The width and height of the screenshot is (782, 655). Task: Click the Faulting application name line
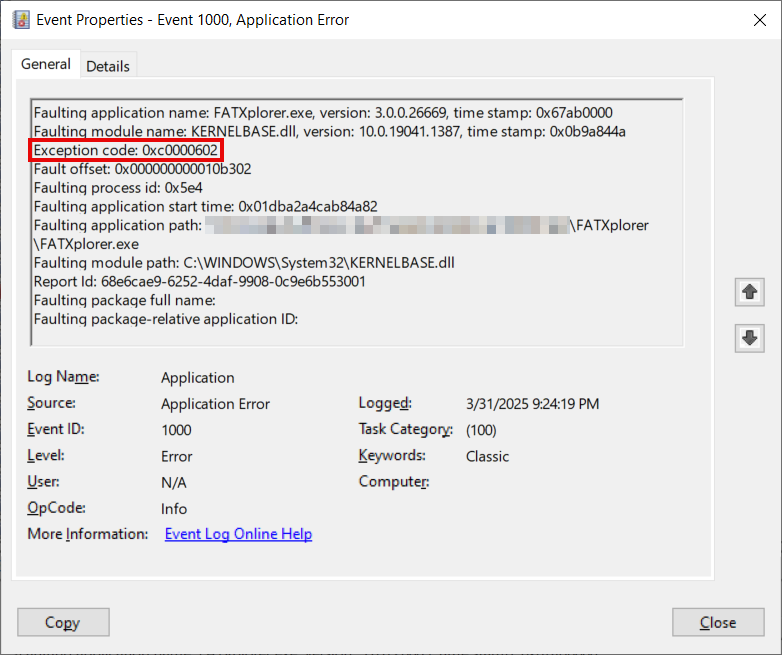(x=323, y=113)
